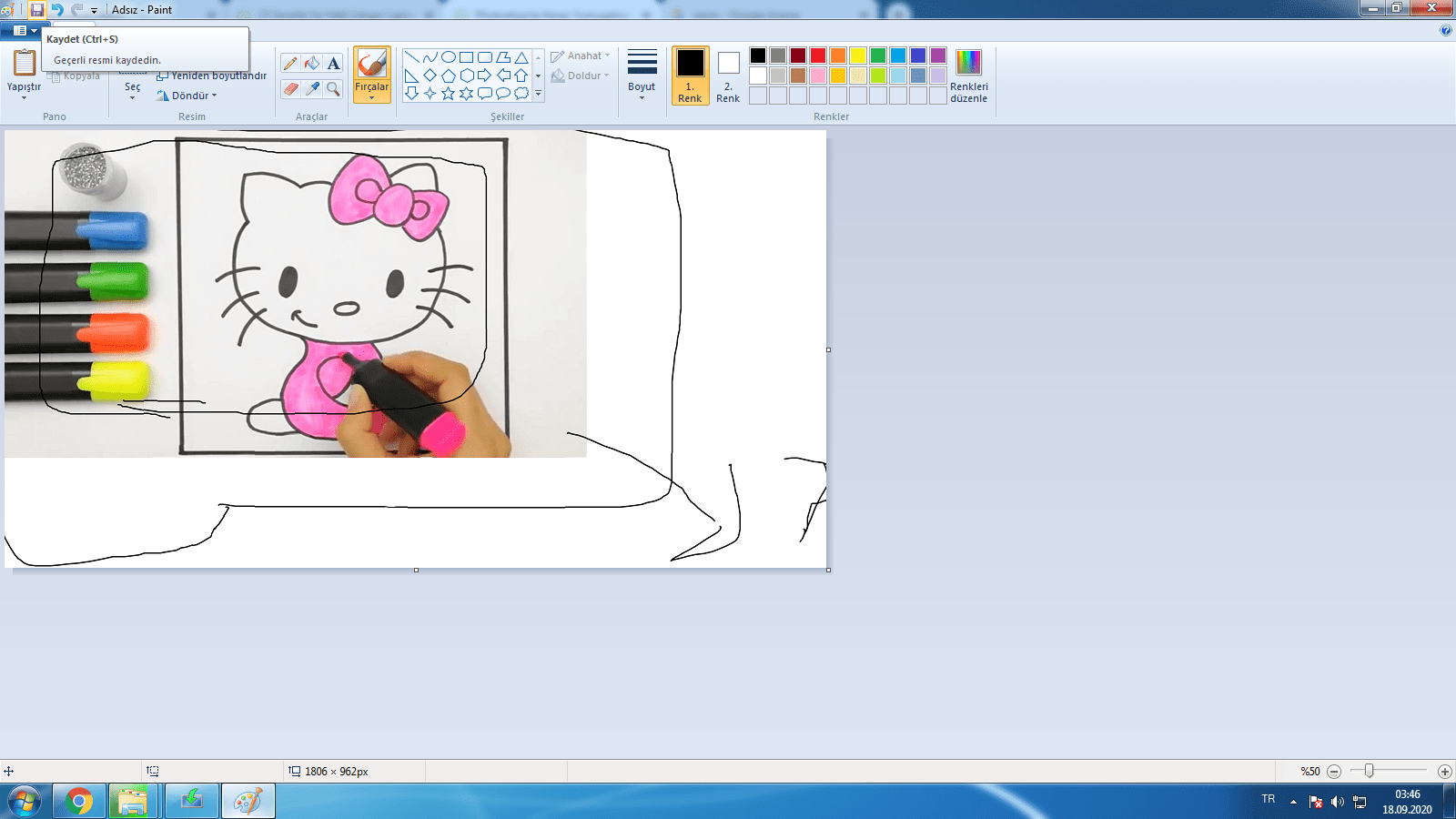The height and width of the screenshot is (819, 1456).
Task: Select the Color picker eyedropper tool
Action: pyautogui.click(x=312, y=88)
